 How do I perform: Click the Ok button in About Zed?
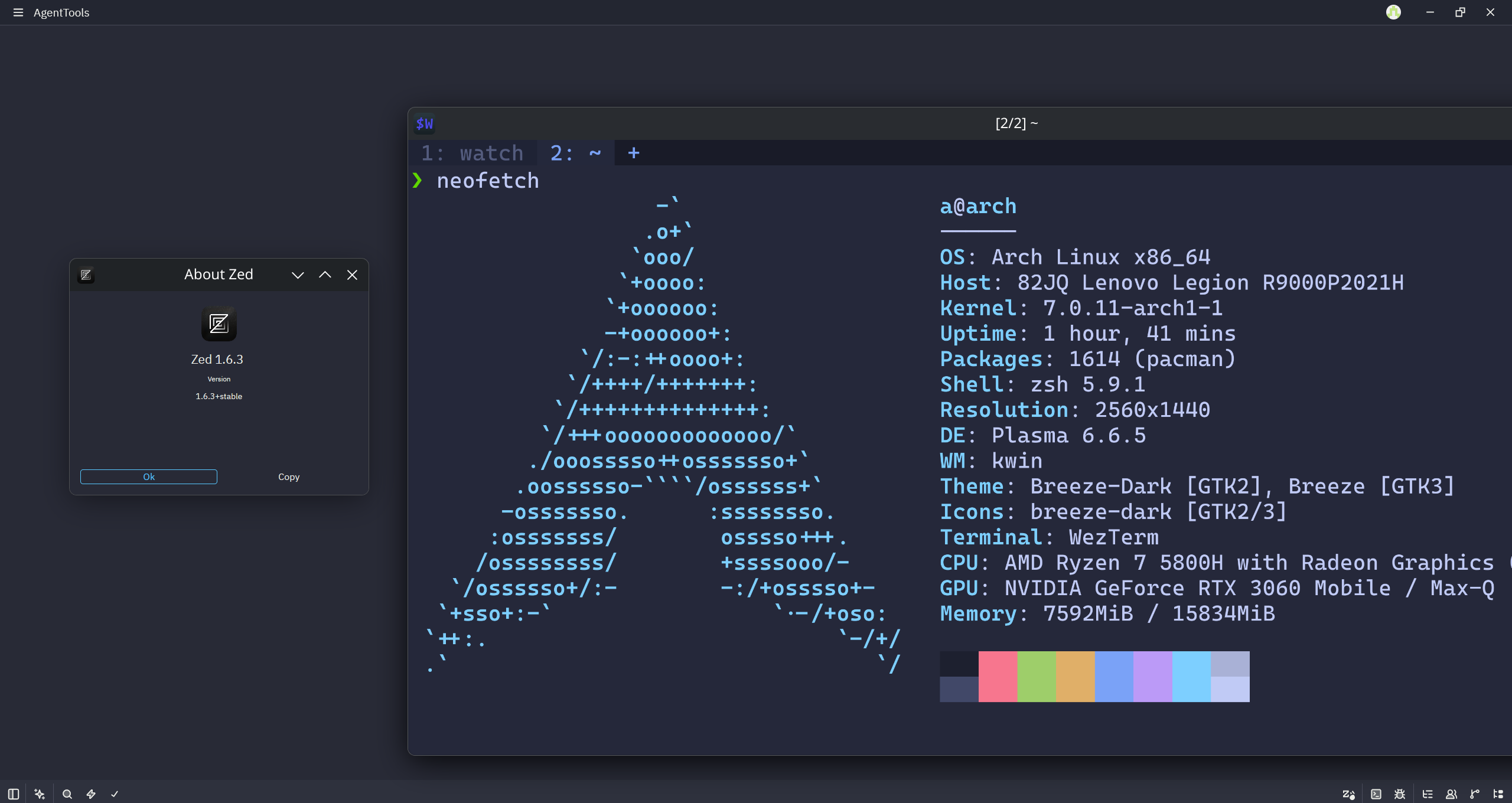click(149, 476)
